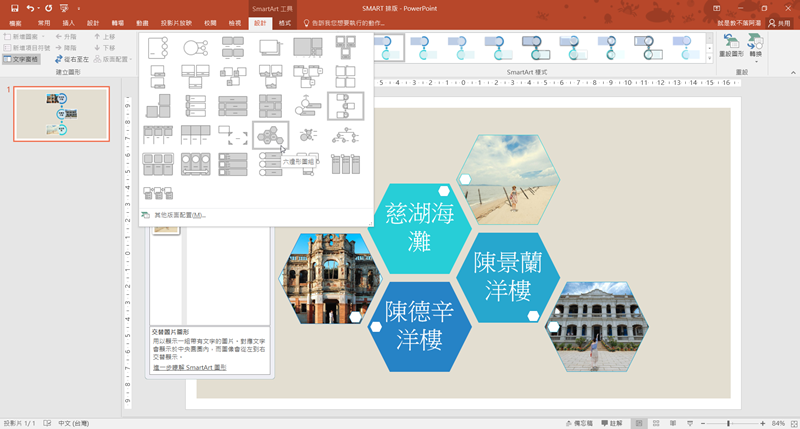Open slide sorter view in status bar
This screenshot has width=800, height=429.
coord(655,423)
